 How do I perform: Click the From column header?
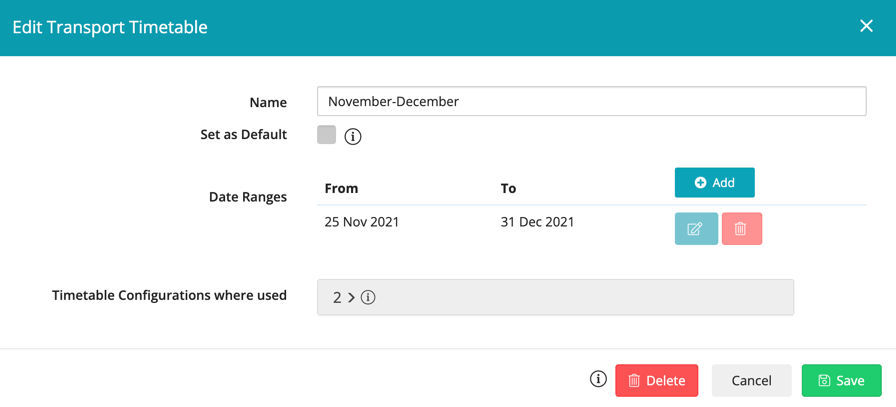coord(341,188)
